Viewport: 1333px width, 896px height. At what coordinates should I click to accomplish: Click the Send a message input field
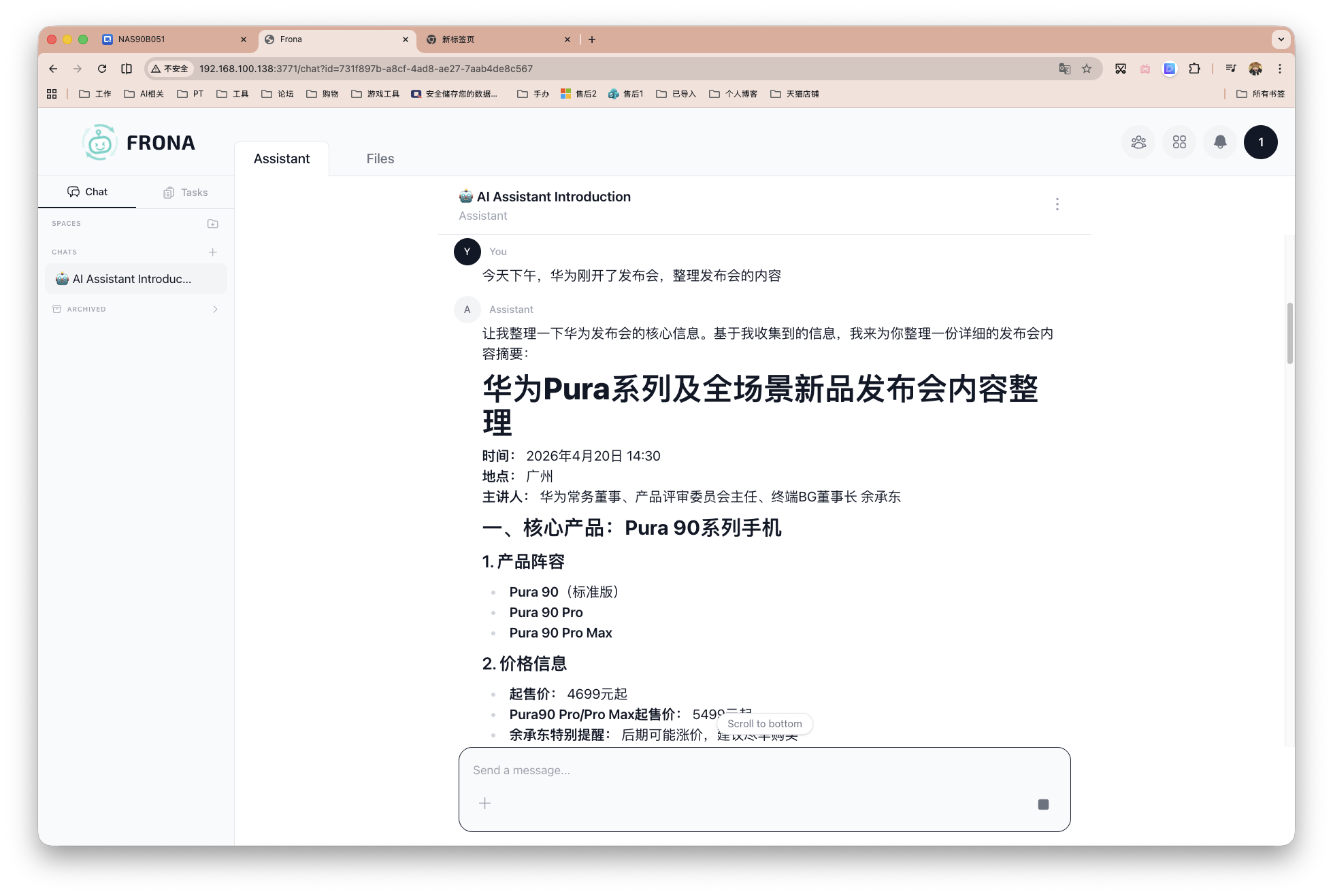(680, 770)
